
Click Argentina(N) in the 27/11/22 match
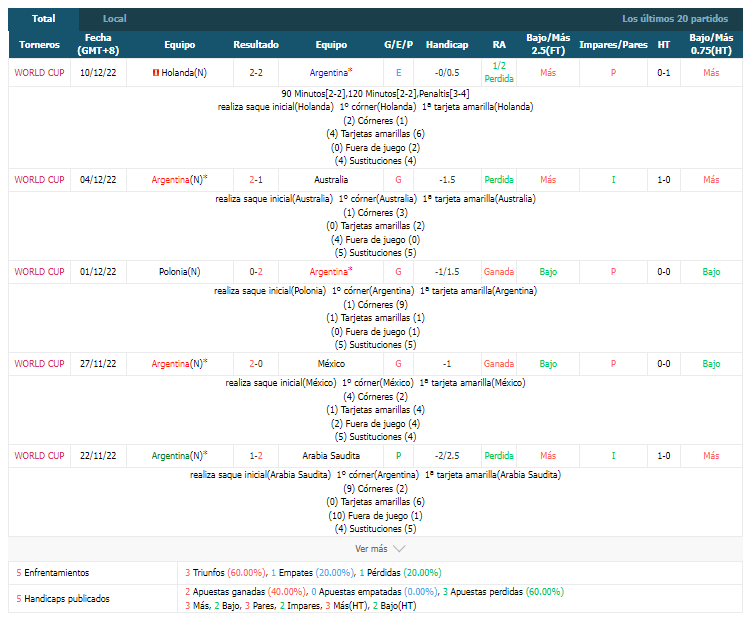(177, 364)
